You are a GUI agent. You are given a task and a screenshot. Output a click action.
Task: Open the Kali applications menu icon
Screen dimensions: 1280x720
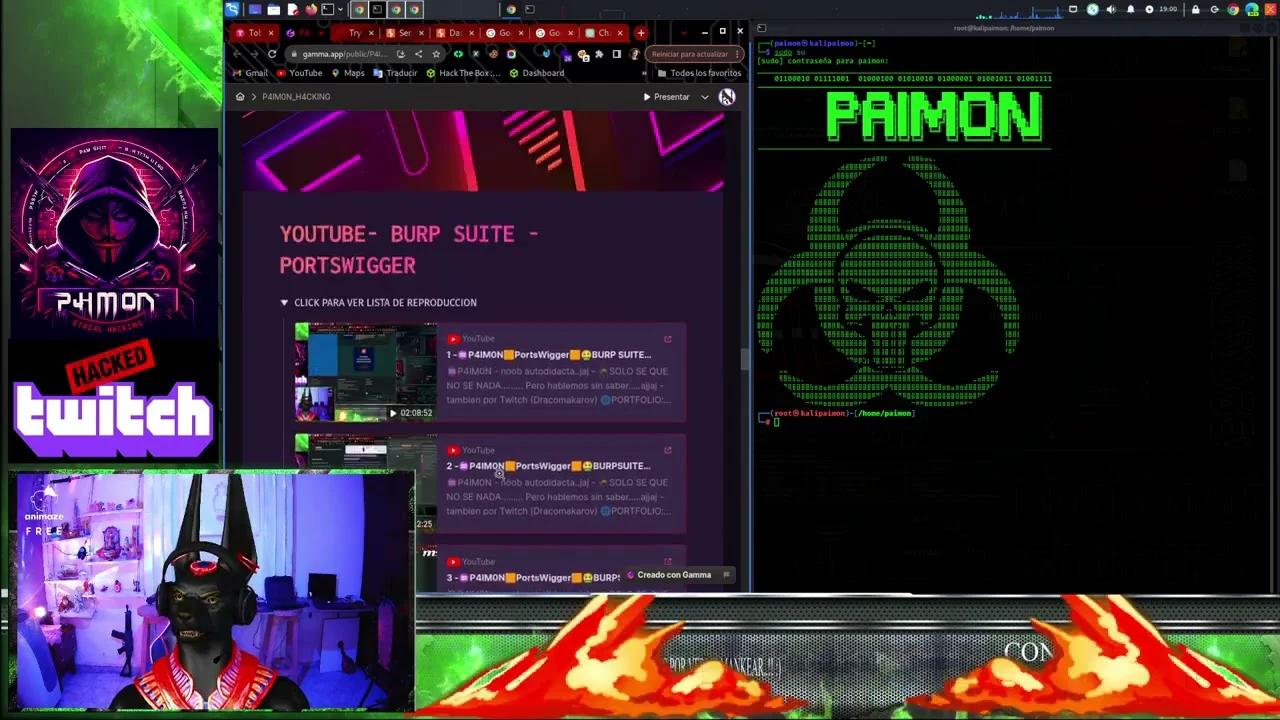click(x=233, y=10)
